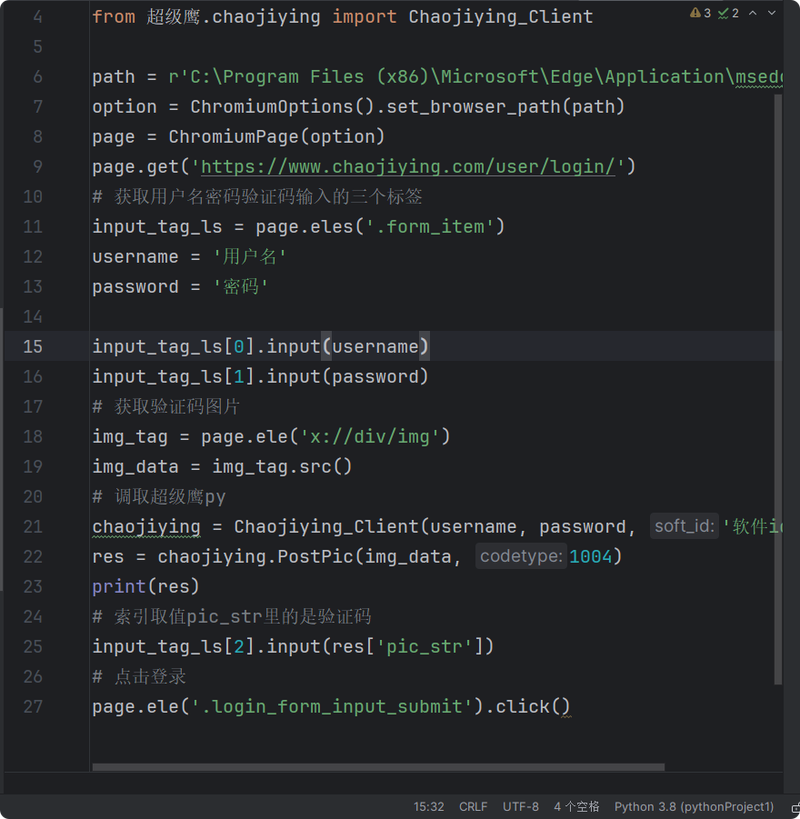This screenshot has height=819, width=800.
Task: Click line number 21 in the gutter
Action: point(32,526)
